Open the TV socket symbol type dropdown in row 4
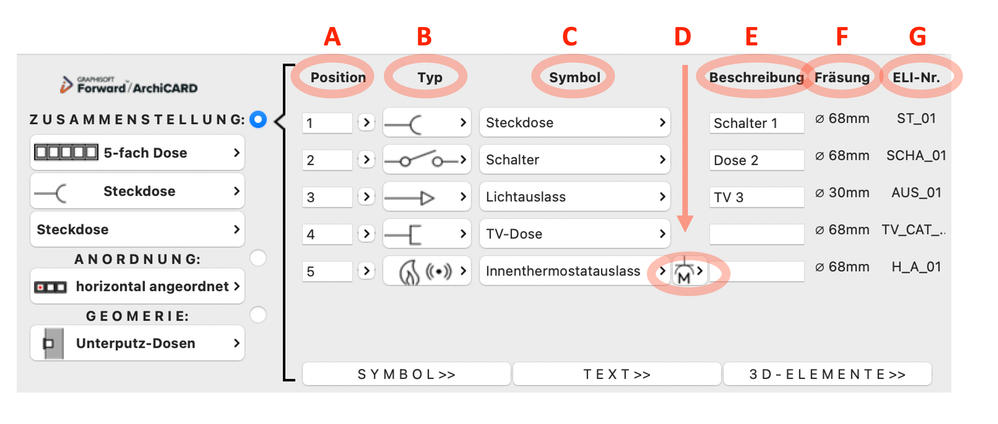Screen dimensions: 998x424 pos(426,234)
